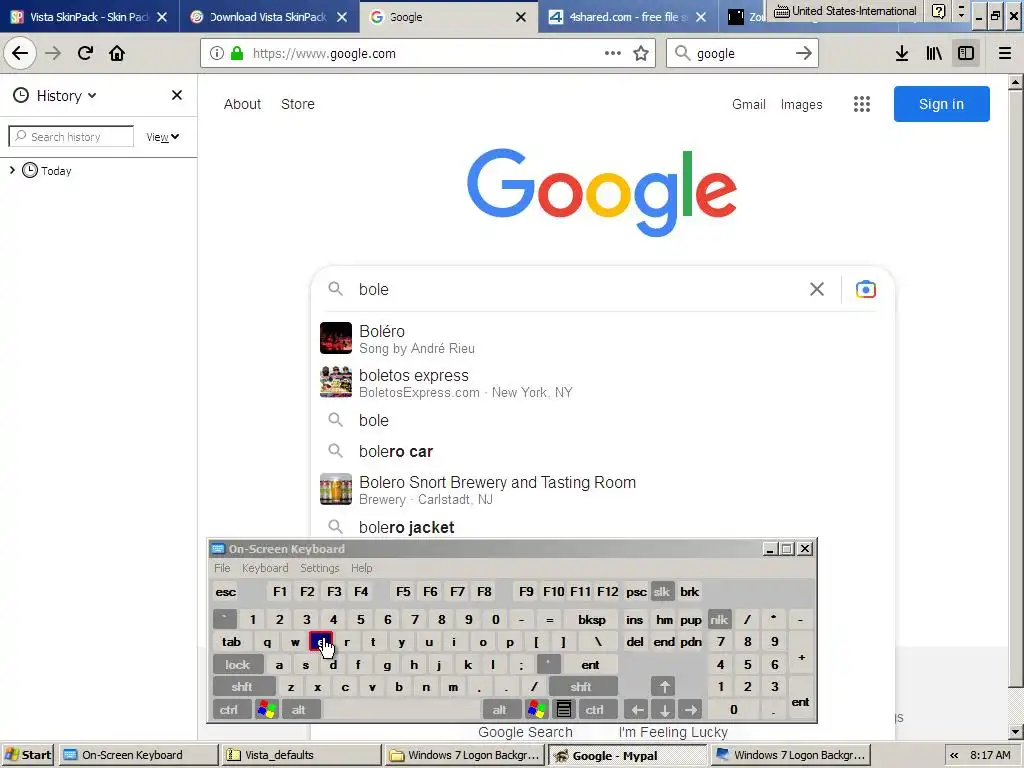Click the esc key on the keyboard
The width and height of the screenshot is (1024, 768).
225,592
